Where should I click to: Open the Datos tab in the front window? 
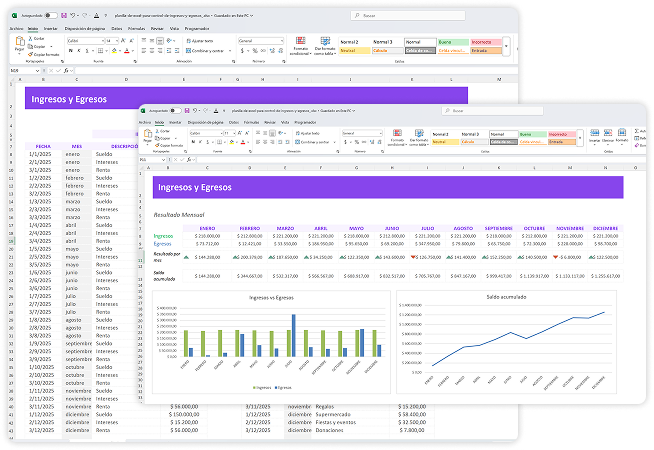234,122
